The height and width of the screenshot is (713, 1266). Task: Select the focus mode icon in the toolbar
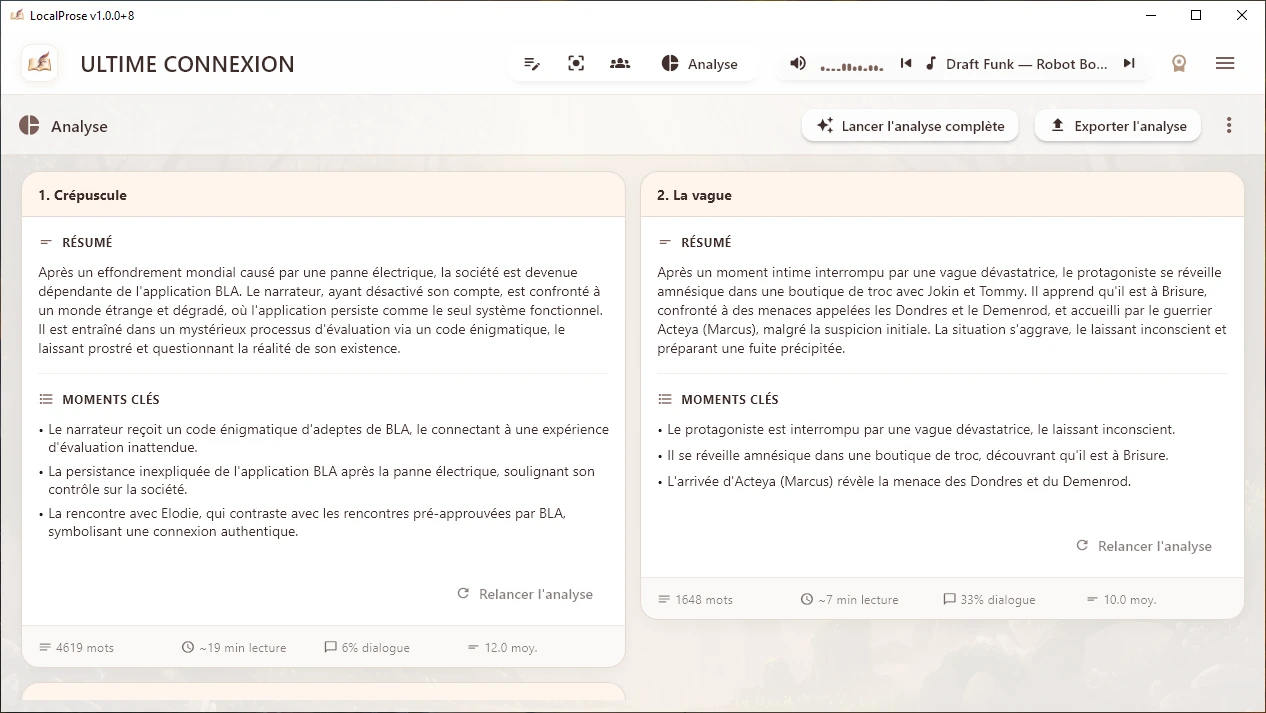coord(576,63)
